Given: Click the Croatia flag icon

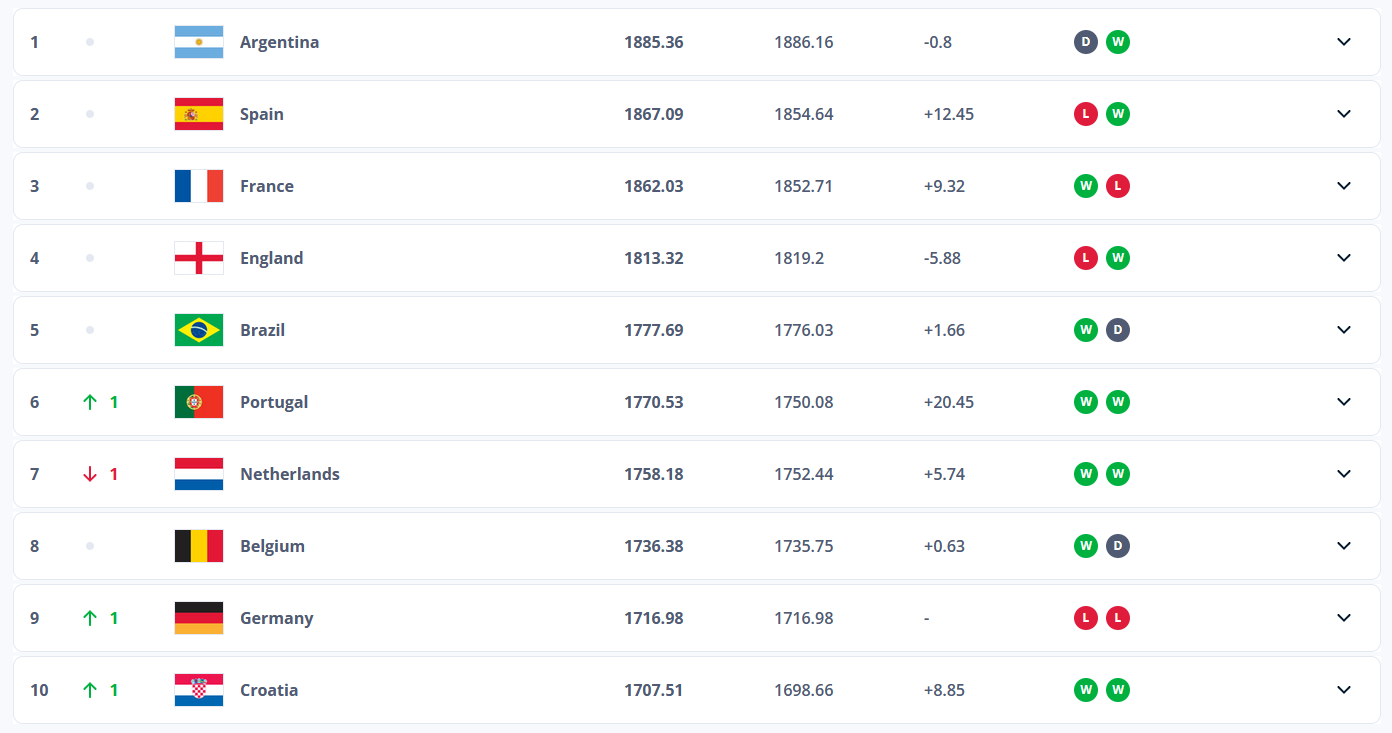Looking at the screenshot, I should click(x=199, y=690).
